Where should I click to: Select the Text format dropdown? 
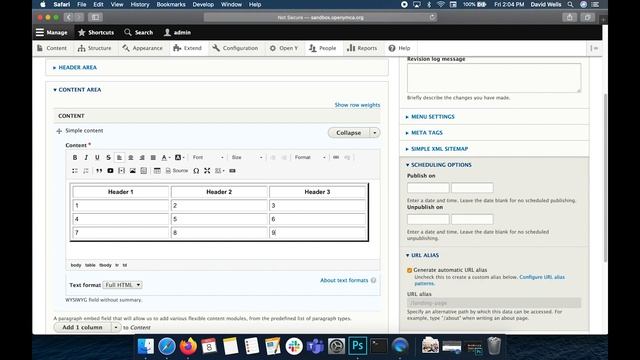pos(122,285)
